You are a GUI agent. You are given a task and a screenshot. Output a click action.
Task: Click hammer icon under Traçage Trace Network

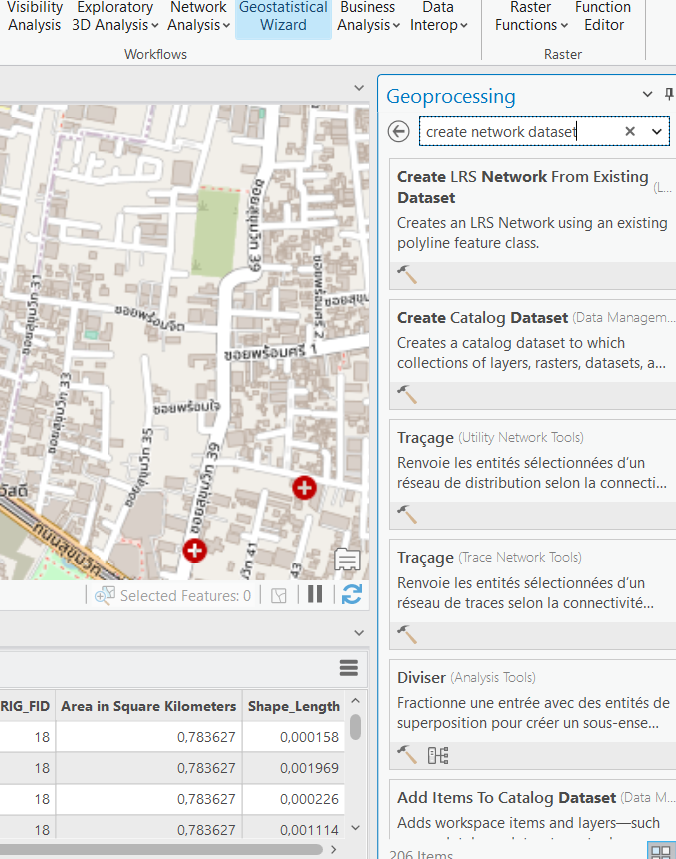click(x=406, y=634)
